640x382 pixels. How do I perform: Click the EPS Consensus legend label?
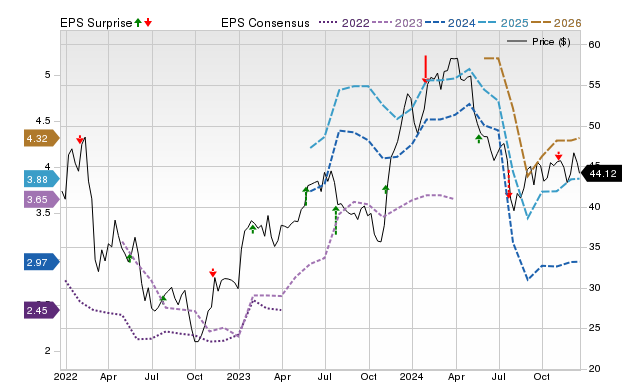pos(265,23)
